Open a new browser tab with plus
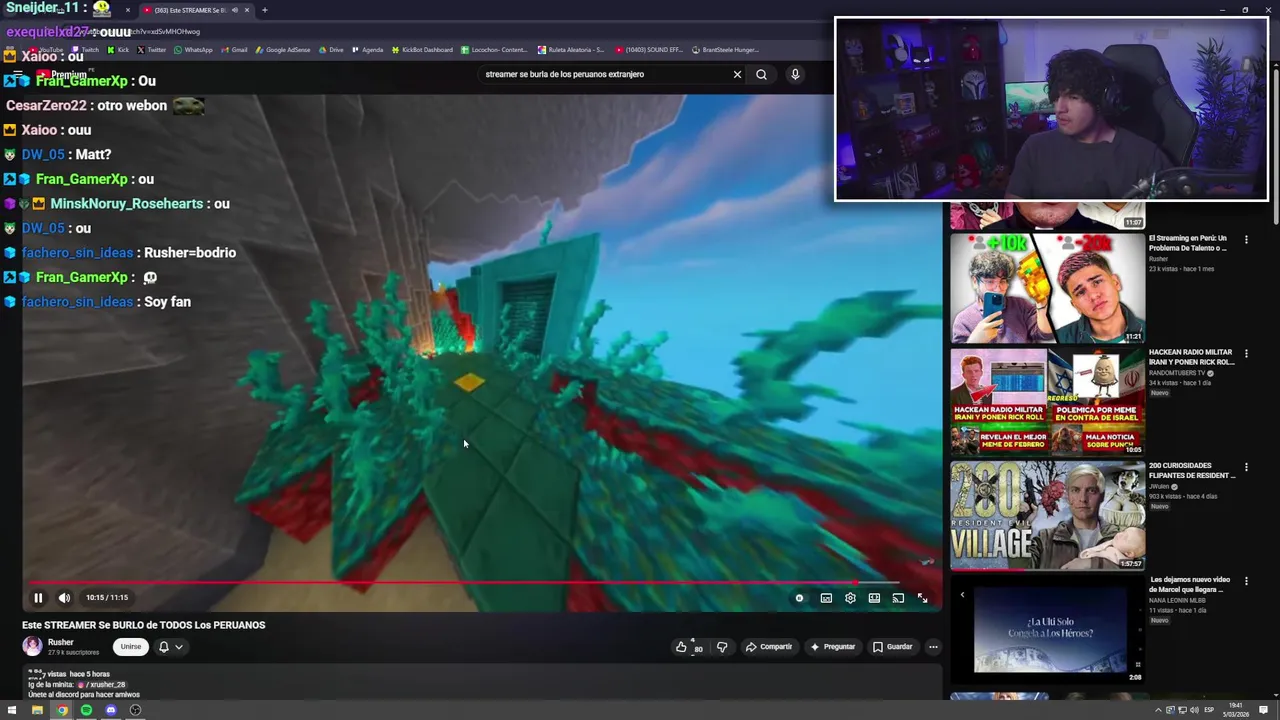This screenshot has height=720, width=1280. tap(264, 10)
